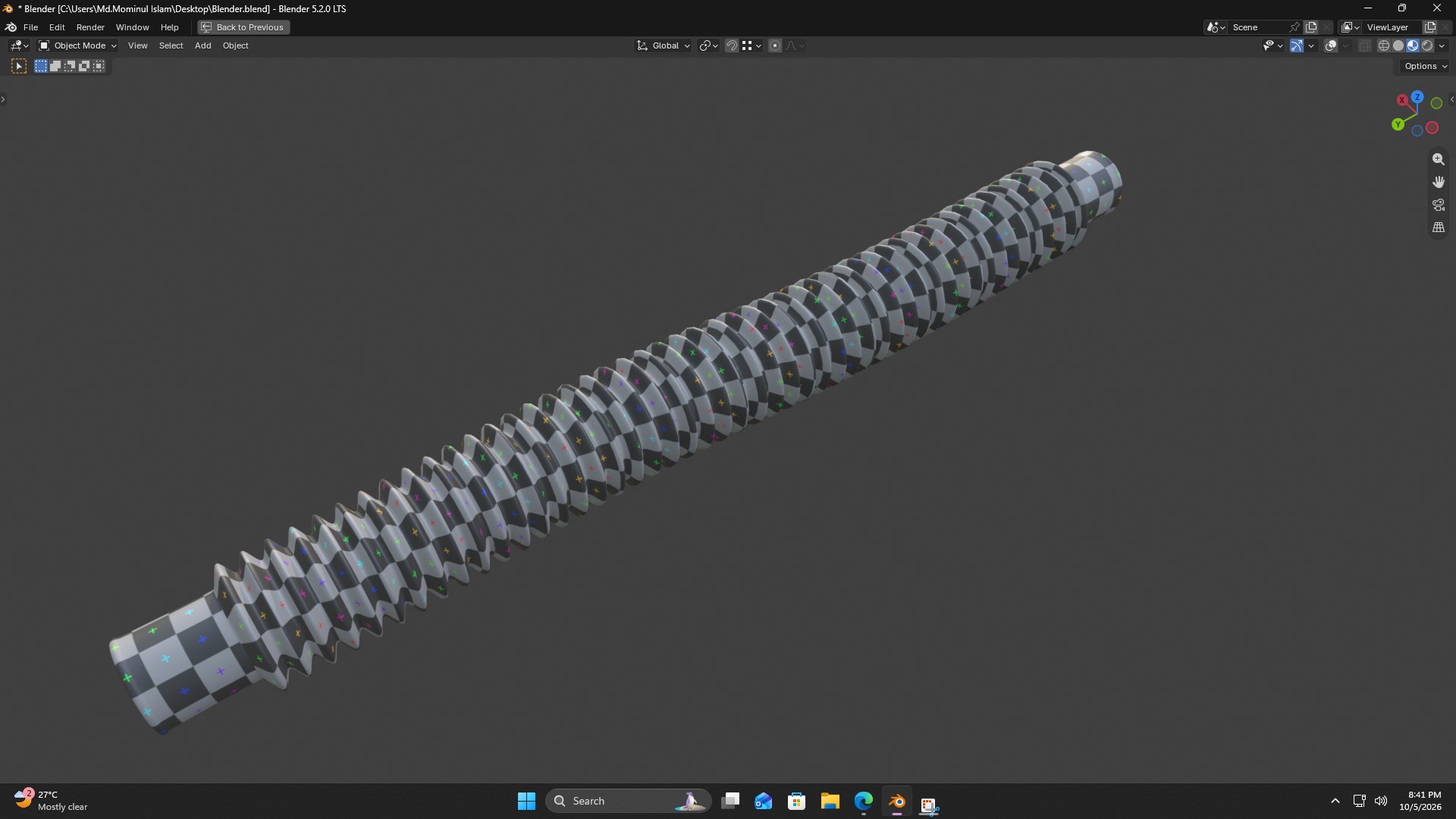The image size is (1456, 819).
Task: Click the Zoom view magnifier icon
Action: pyautogui.click(x=1438, y=159)
